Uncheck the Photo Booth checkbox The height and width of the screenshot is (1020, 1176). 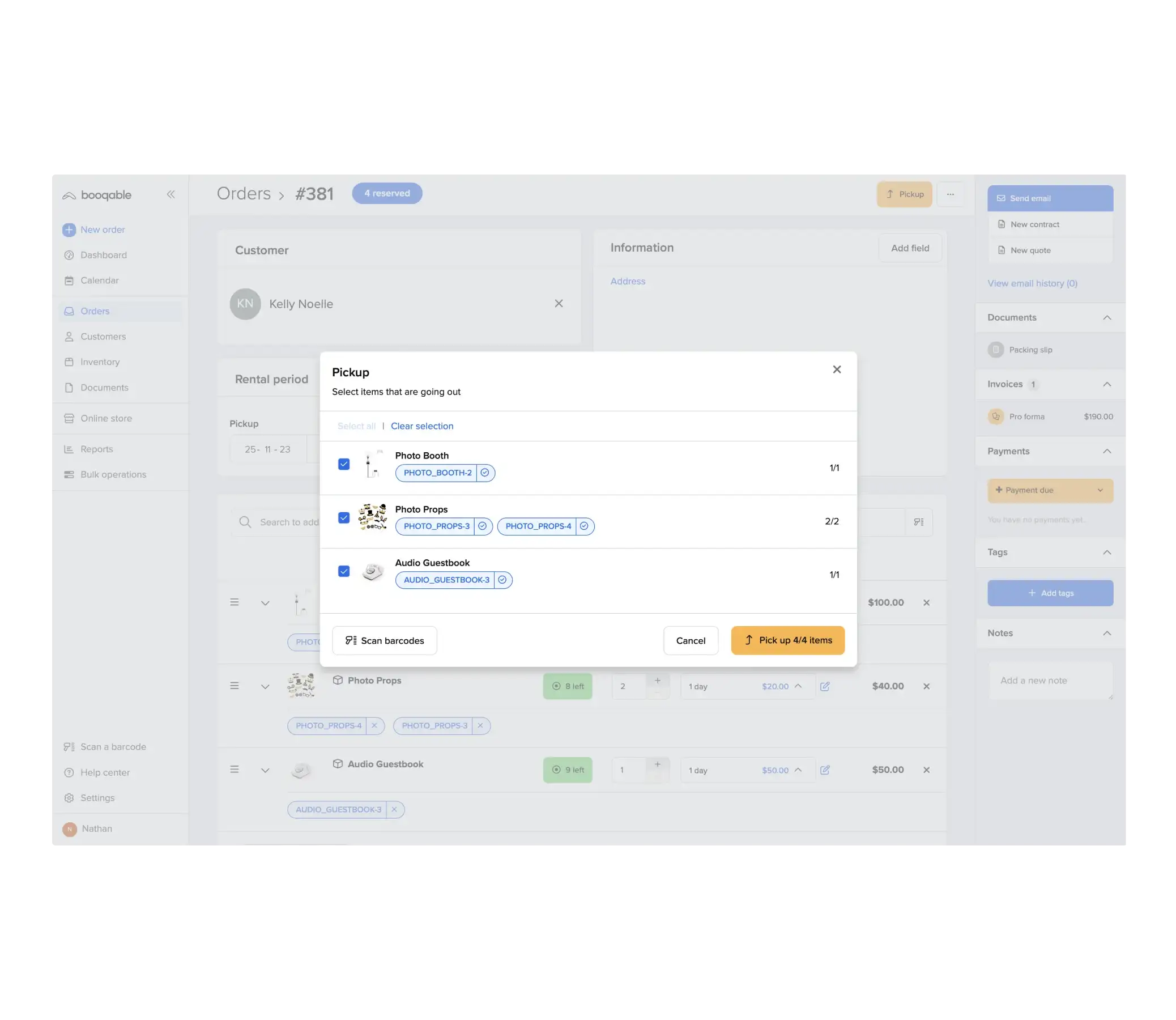coord(344,464)
